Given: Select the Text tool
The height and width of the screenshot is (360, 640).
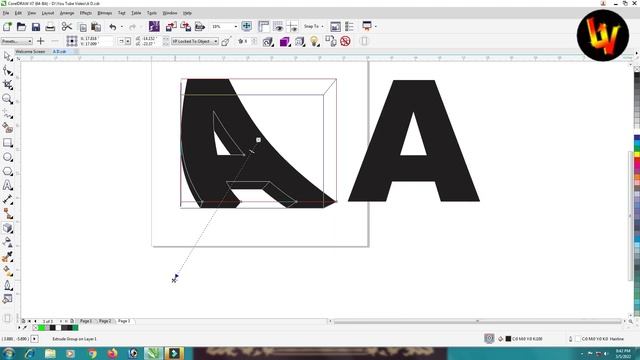Looking at the screenshot, I should (7, 185).
